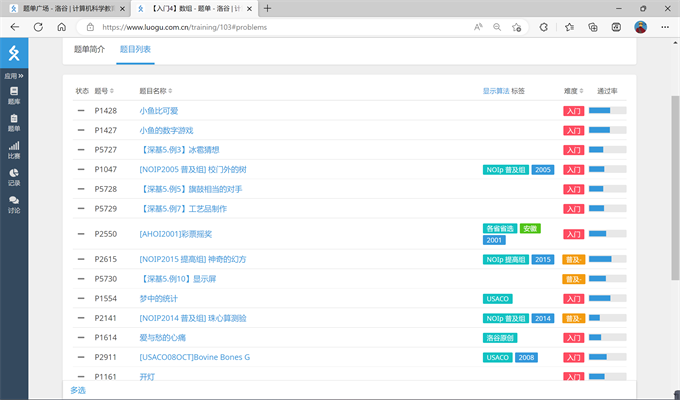Screen dimensions: 680x400
Task: Open 记录 records sidebar icon
Action: 14,177
